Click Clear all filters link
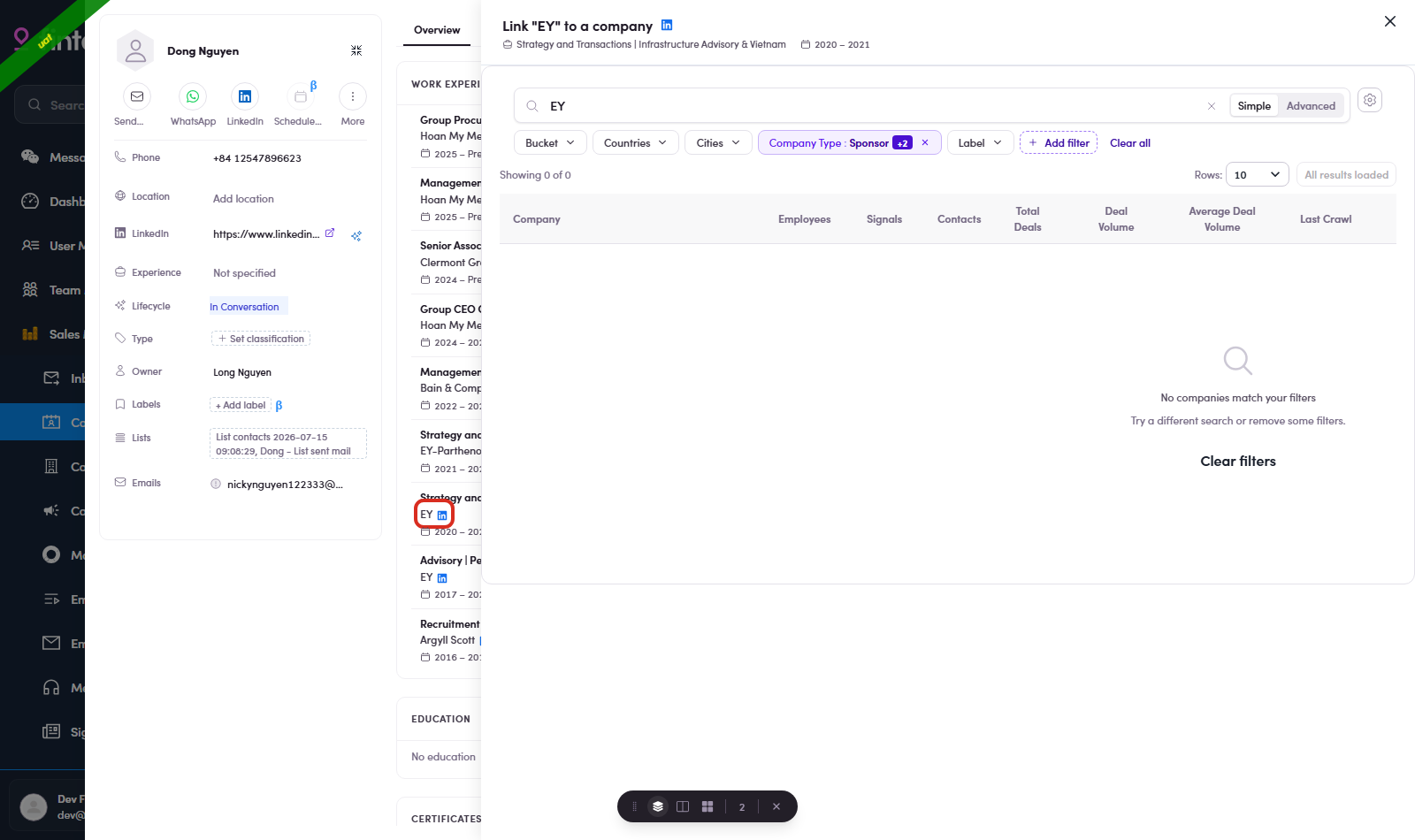This screenshot has width=1415, height=840. click(1130, 142)
